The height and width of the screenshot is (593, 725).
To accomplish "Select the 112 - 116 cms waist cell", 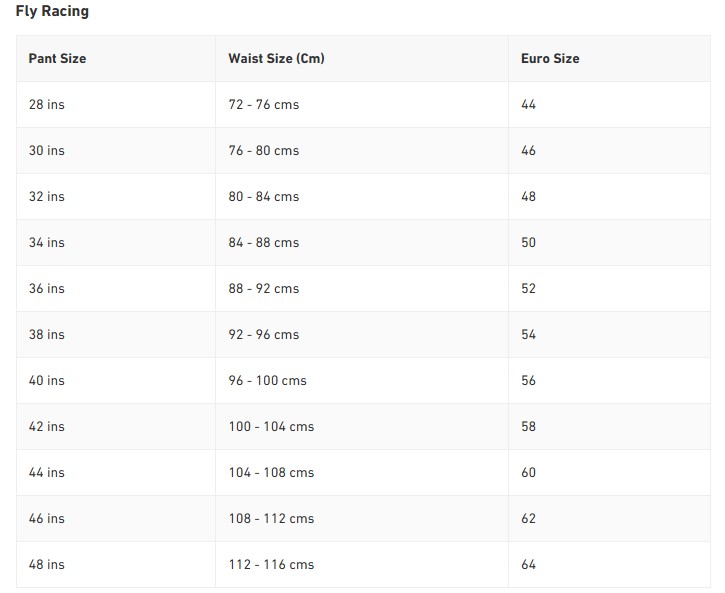I will 271,565.
